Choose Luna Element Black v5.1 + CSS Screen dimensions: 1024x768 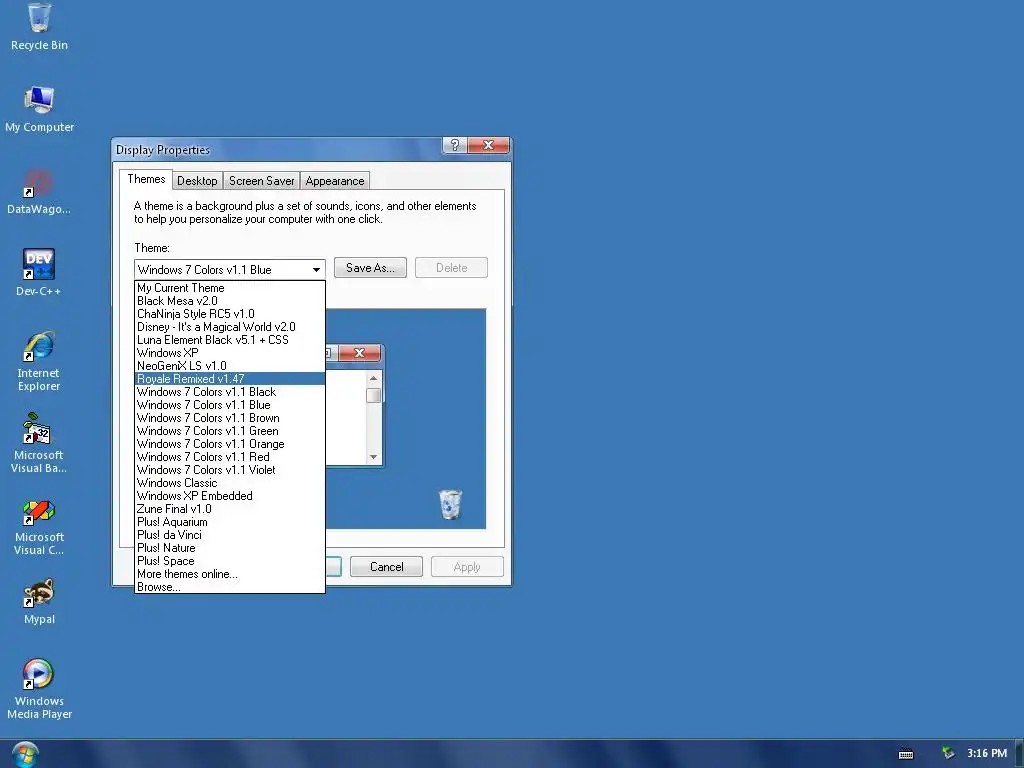click(x=230, y=340)
